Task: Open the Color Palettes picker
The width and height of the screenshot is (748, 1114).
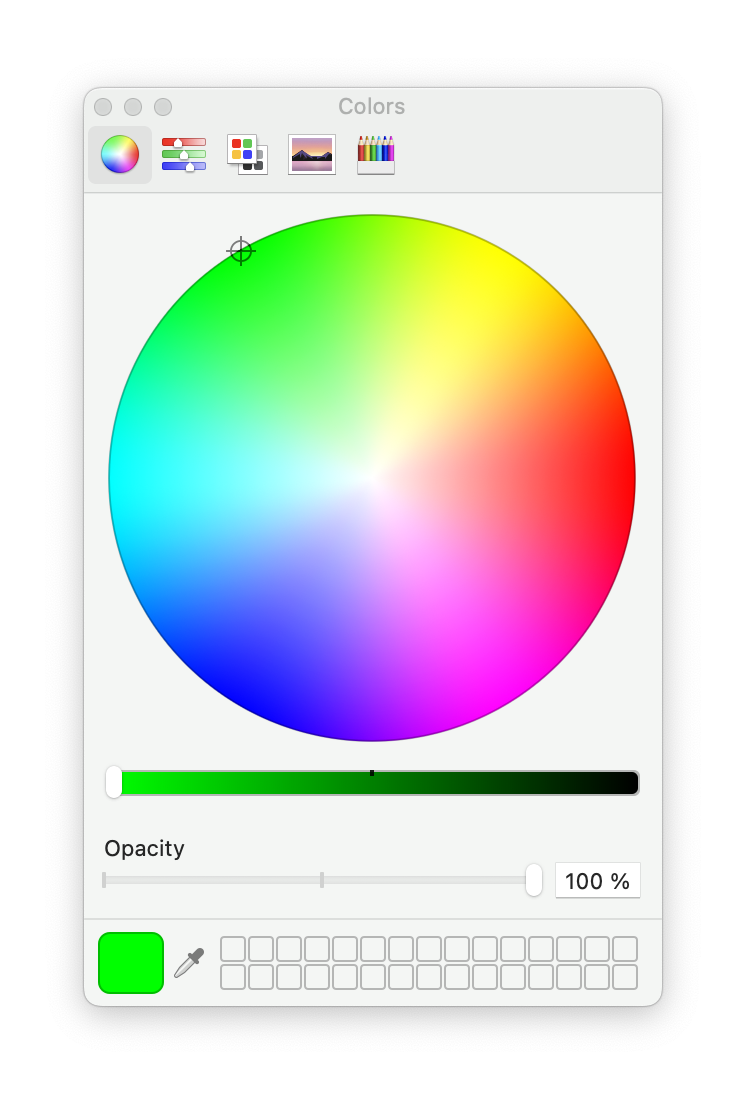Action: click(x=247, y=155)
